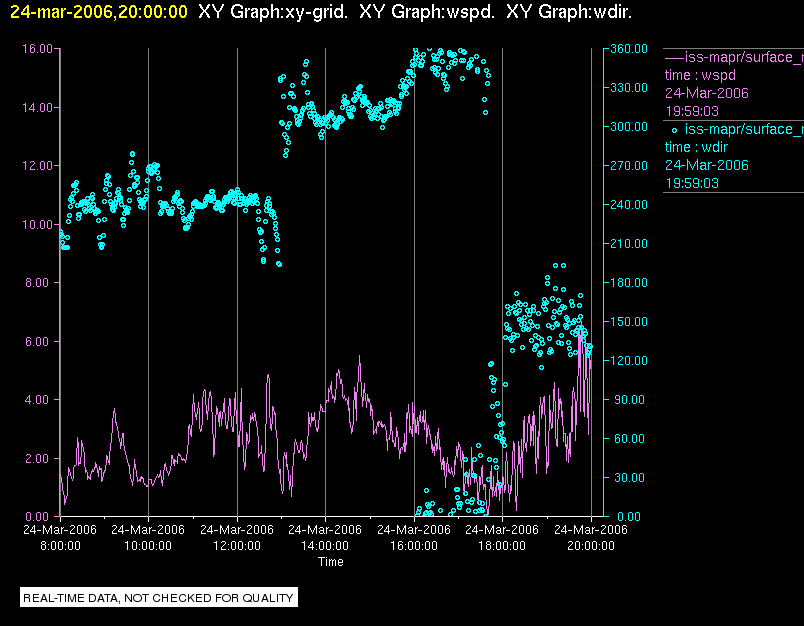
Task: Click the 0.00 label on the right cyan axis
Action: click(x=629, y=516)
